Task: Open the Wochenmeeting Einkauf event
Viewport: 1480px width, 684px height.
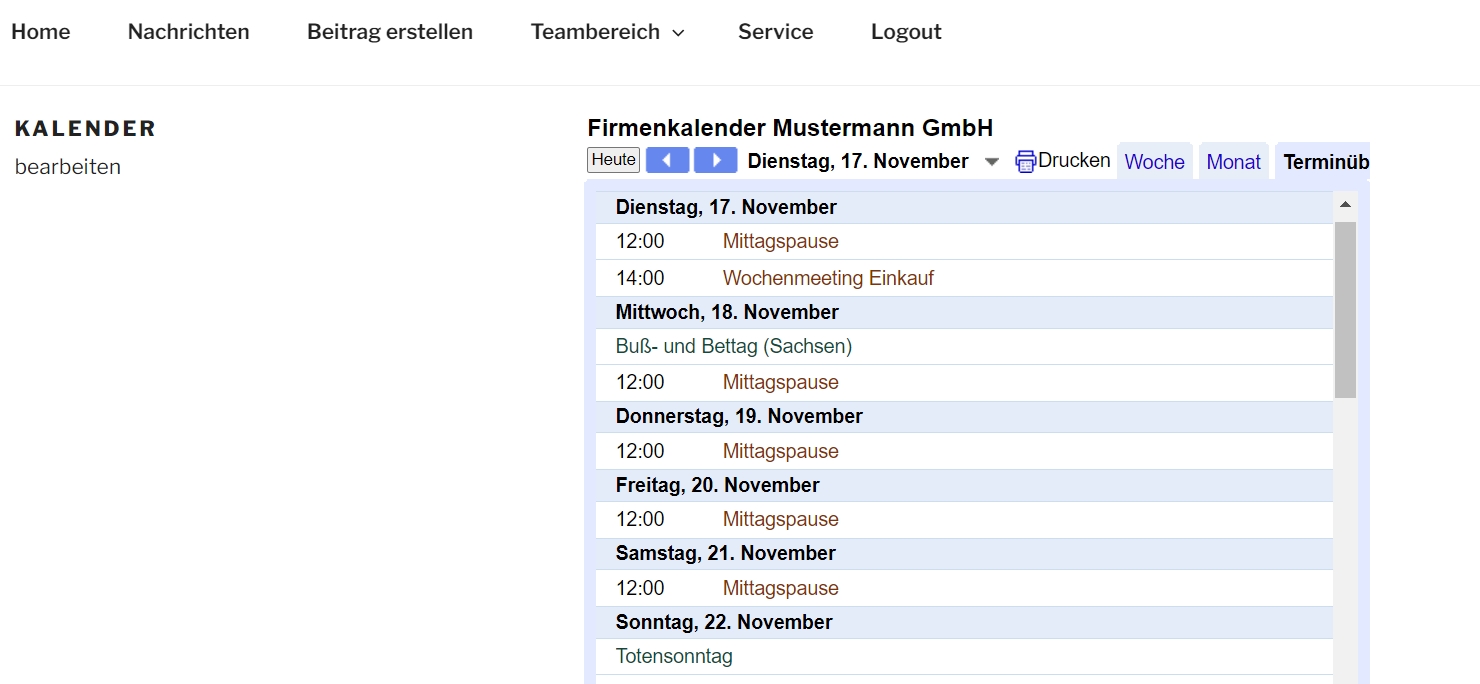Action: click(828, 278)
